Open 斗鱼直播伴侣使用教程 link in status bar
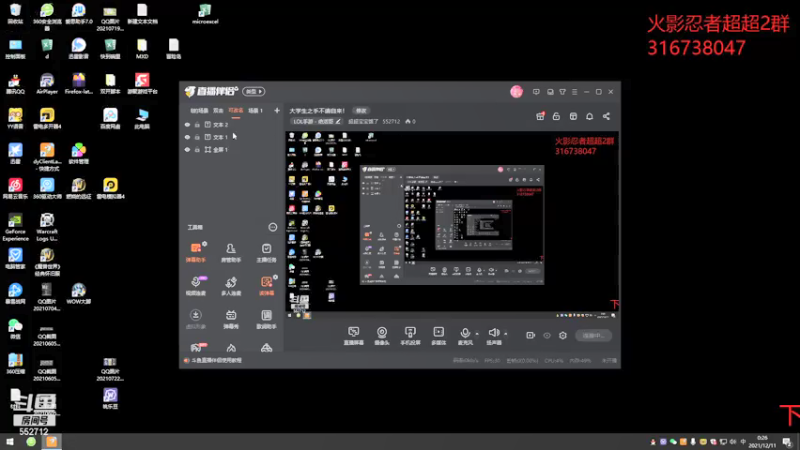The image size is (800, 450). (x=216, y=360)
